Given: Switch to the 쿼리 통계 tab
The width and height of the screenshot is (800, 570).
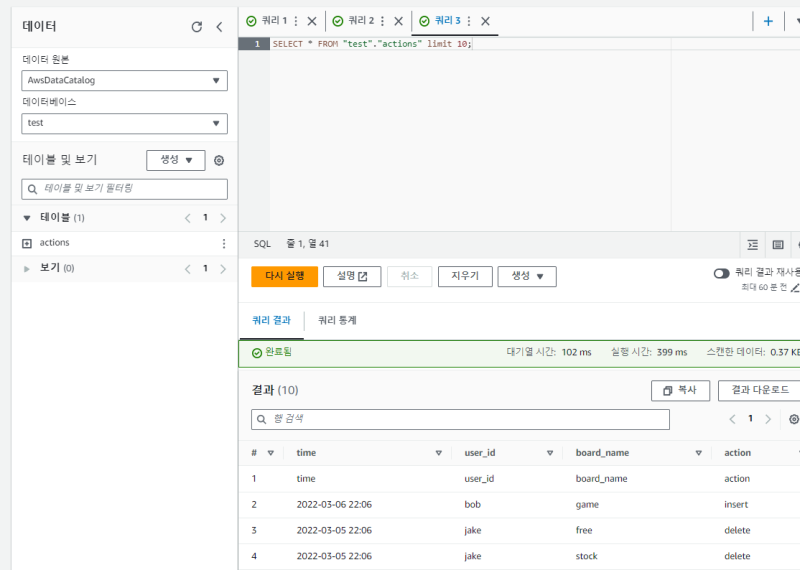Looking at the screenshot, I should click(x=337, y=320).
